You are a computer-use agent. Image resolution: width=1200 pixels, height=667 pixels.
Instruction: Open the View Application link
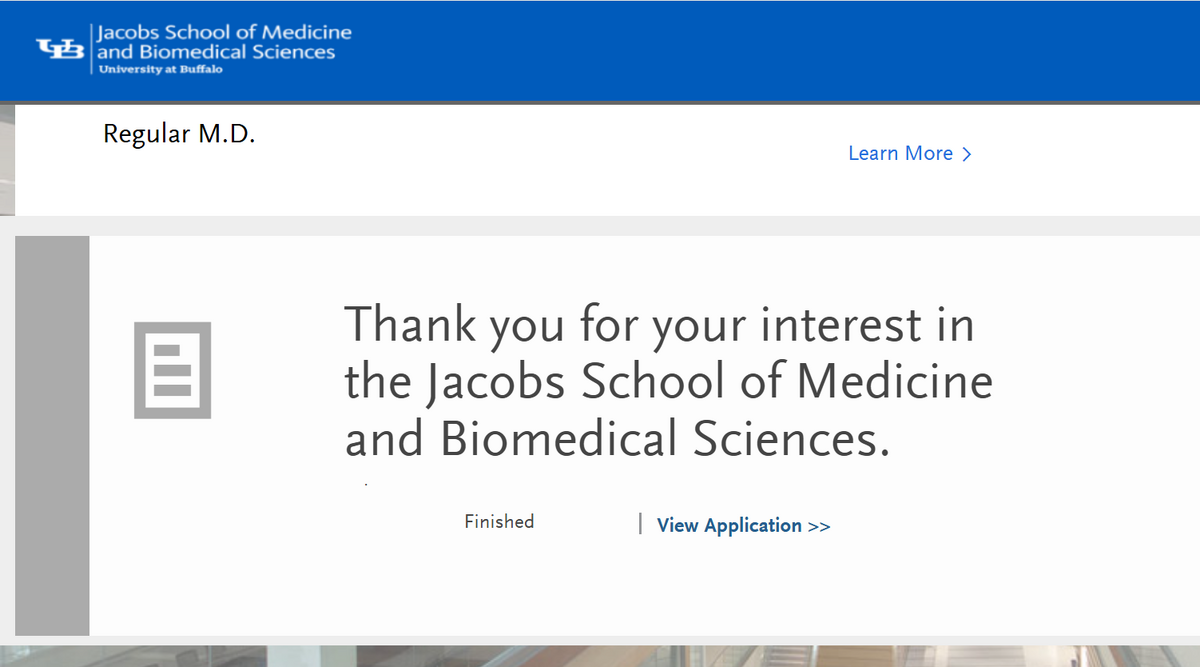[729, 525]
